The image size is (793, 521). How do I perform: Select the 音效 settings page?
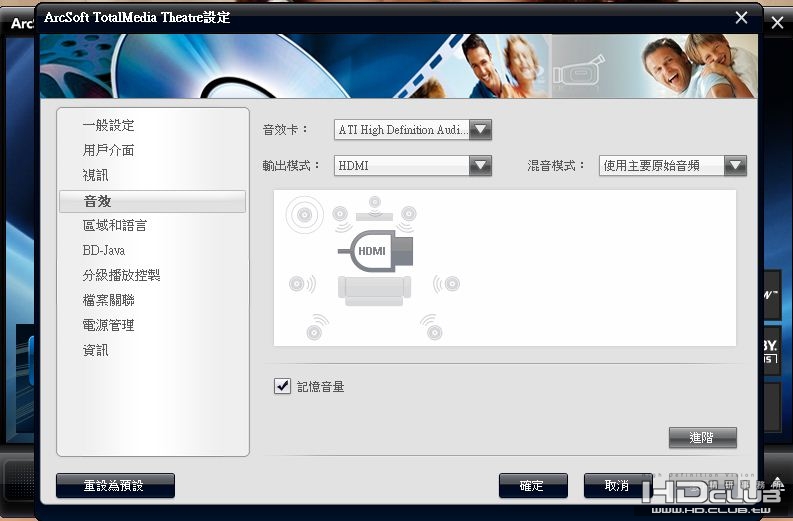[152, 201]
